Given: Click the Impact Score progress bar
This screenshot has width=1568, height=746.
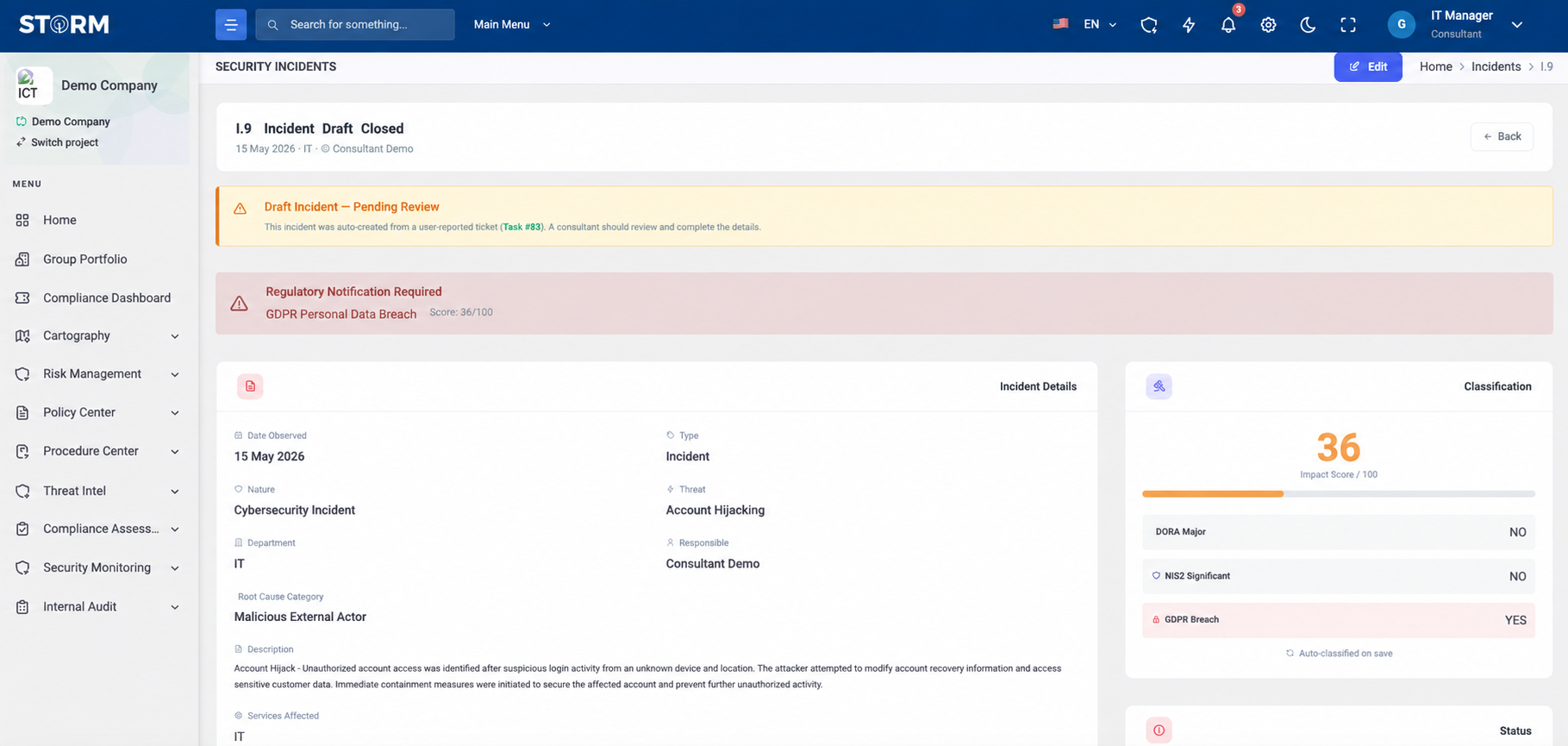Looking at the screenshot, I should tap(1339, 494).
